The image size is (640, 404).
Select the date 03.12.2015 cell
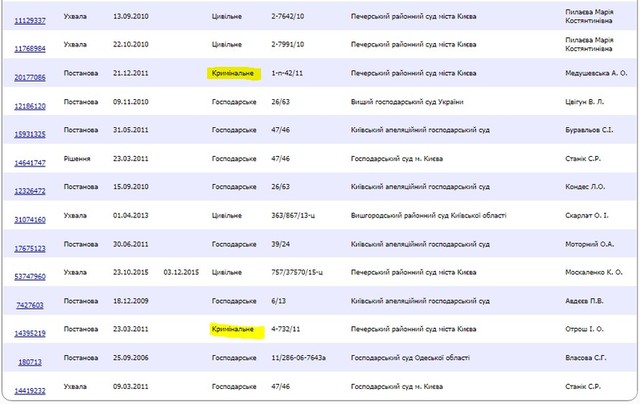point(182,272)
